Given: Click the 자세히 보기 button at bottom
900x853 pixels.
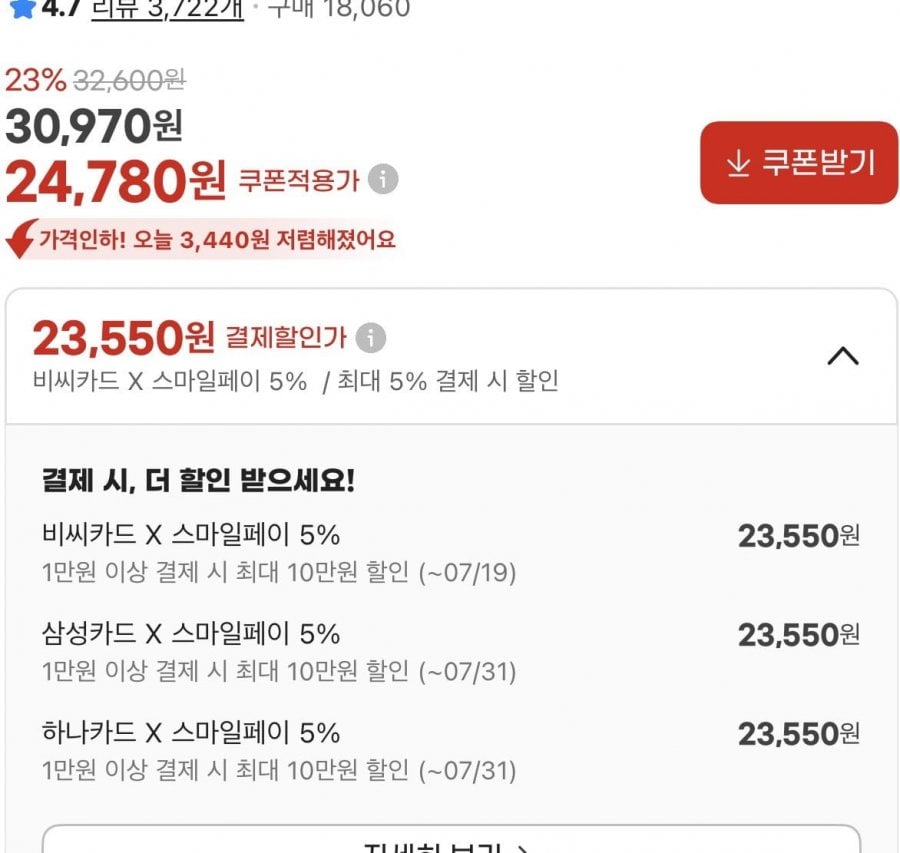Looking at the screenshot, I should point(451,840).
